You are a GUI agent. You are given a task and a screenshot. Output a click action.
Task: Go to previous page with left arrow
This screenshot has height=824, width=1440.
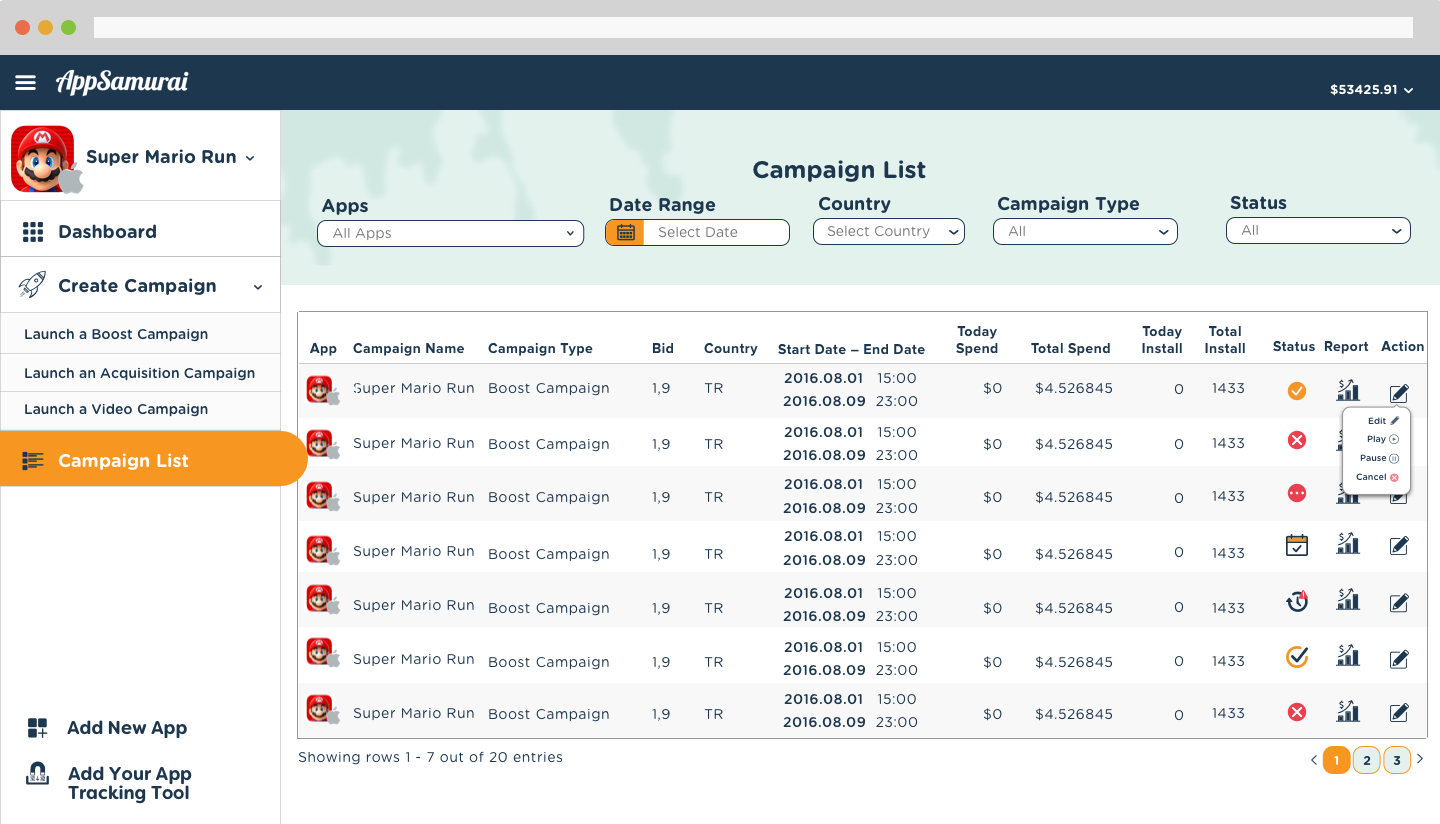tap(1313, 760)
